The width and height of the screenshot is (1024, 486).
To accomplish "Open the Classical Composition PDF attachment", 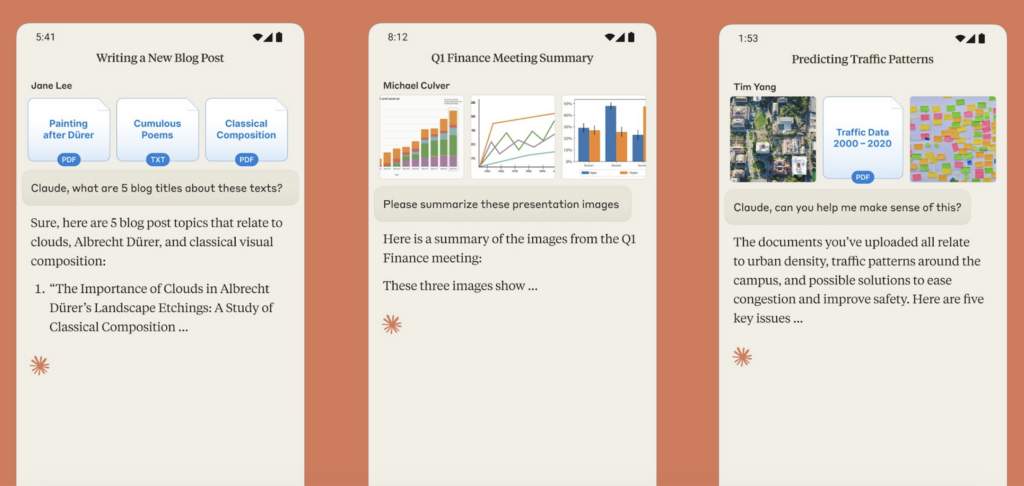I will pyautogui.click(x=246, y=129).
